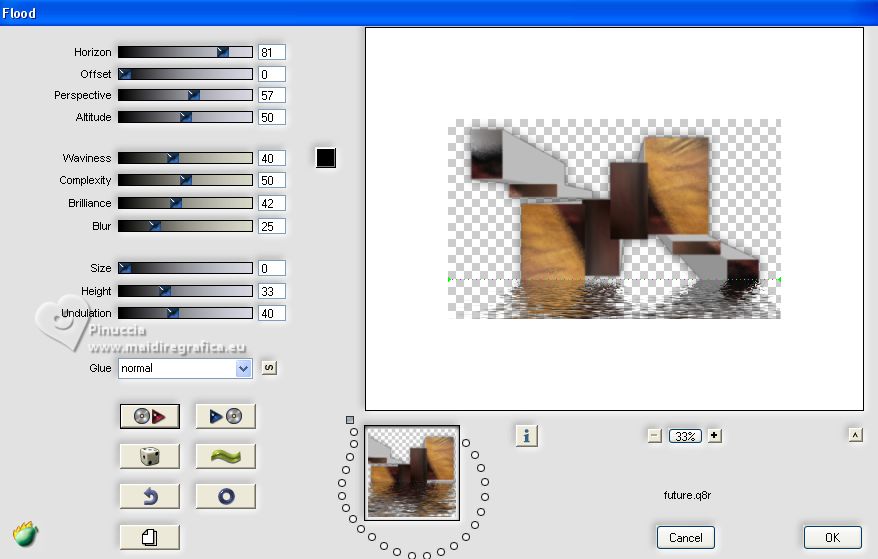Viewport: 878px width, 559px height.
Task: Click the large flood preview image
Action: [614, 219]
